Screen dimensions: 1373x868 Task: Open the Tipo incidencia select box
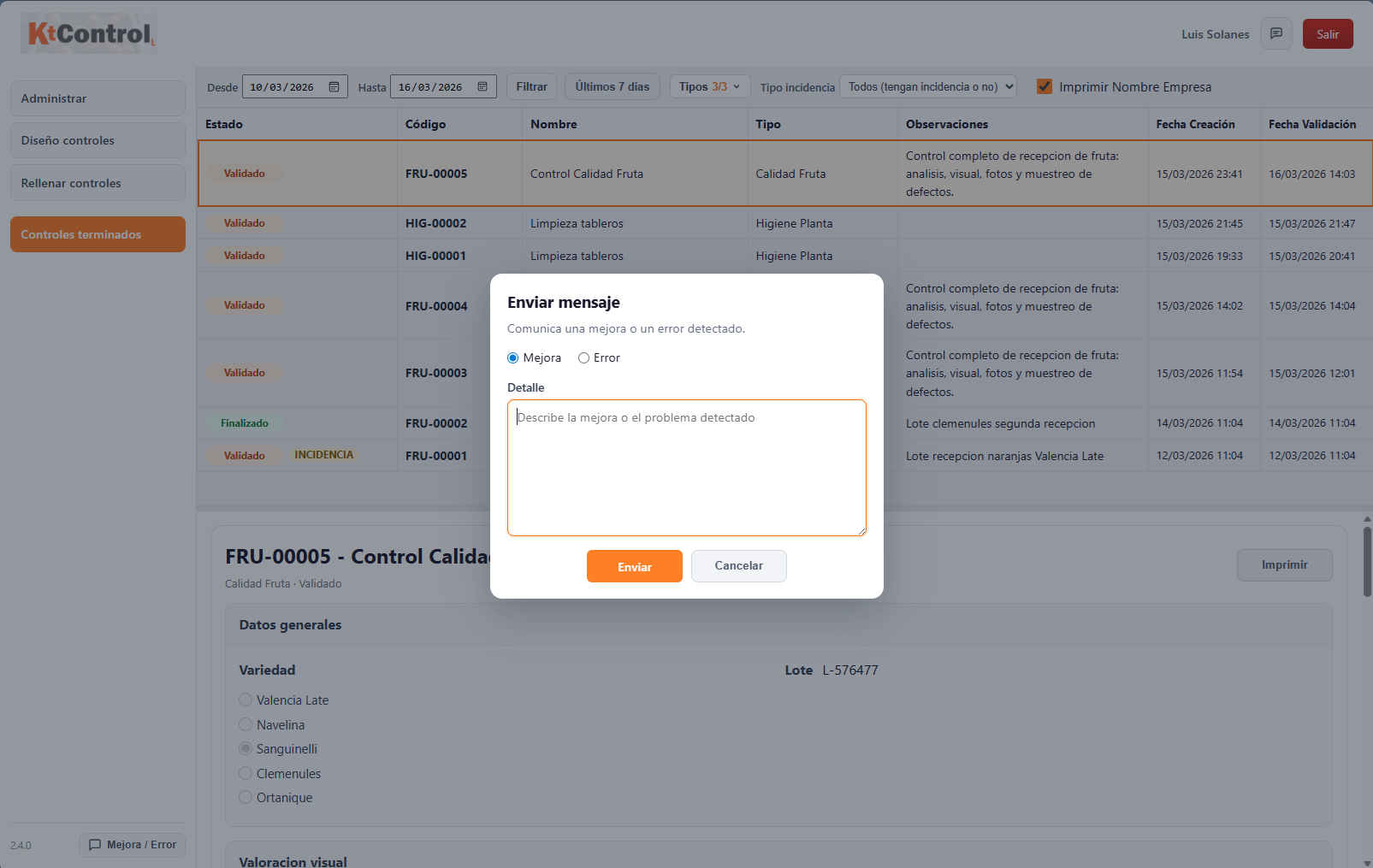tap(928, 87)
